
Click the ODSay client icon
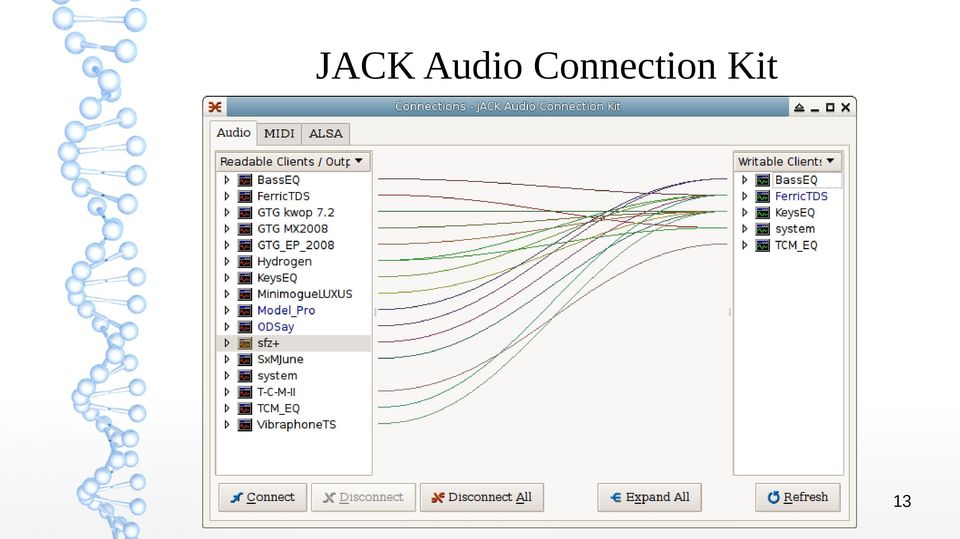click(245, 327)
